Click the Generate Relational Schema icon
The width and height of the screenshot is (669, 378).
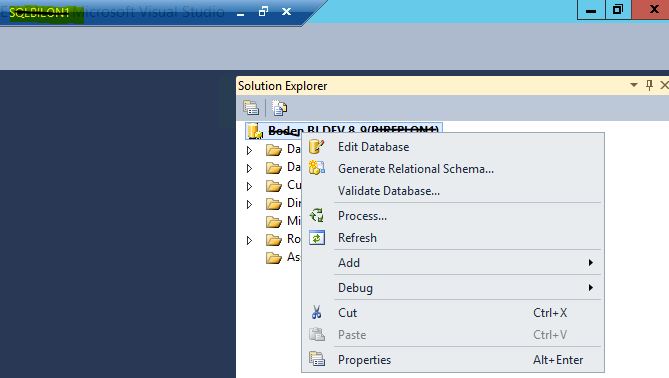point(317,168)
